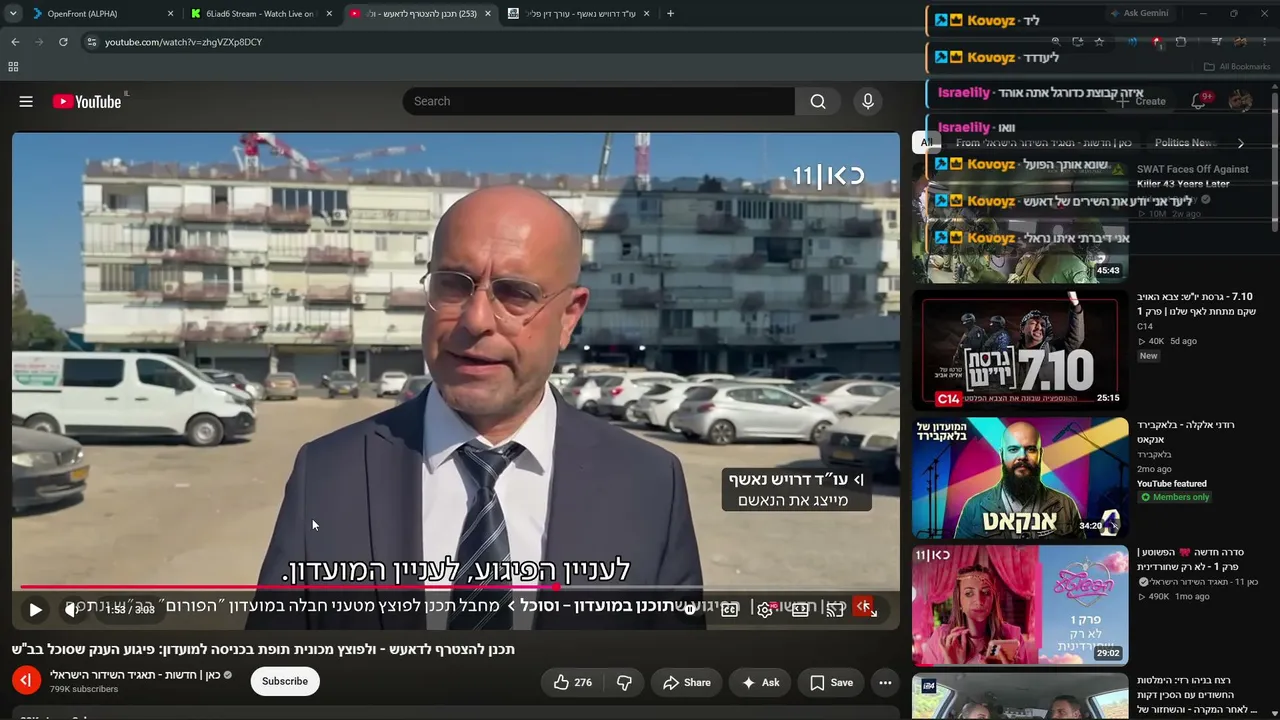Save the video to a playlist
1280x720 pixels.
coord(831,682)
